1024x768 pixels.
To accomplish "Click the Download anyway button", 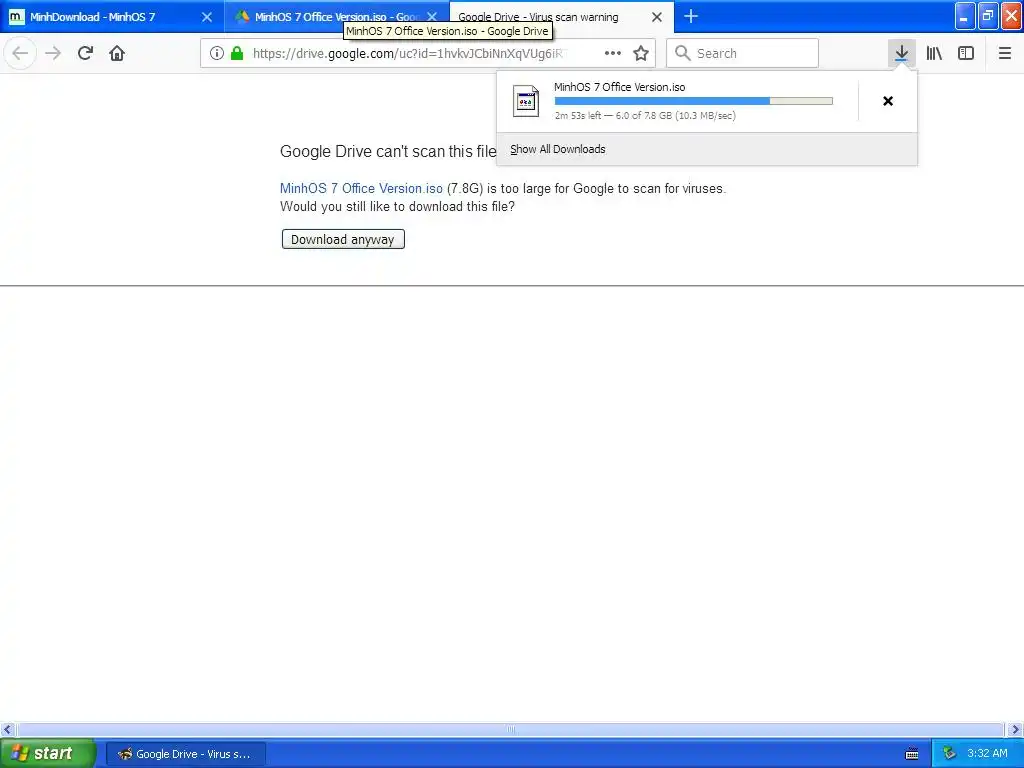I will [x=343, y=239].
